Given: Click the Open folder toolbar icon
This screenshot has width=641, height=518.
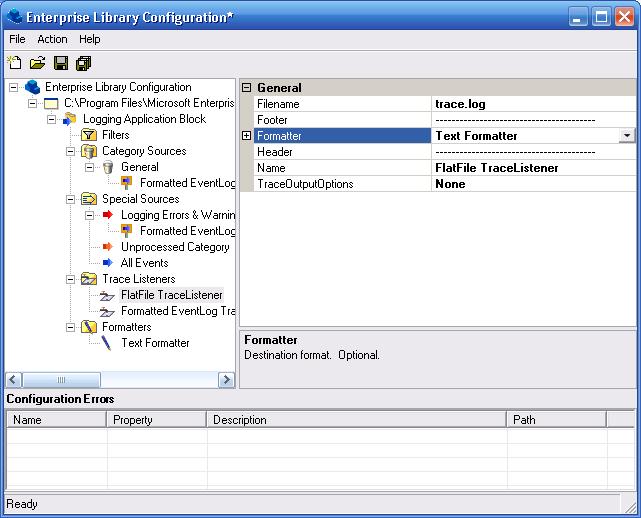Looking at the screenshot, I should tap(37, 63).
